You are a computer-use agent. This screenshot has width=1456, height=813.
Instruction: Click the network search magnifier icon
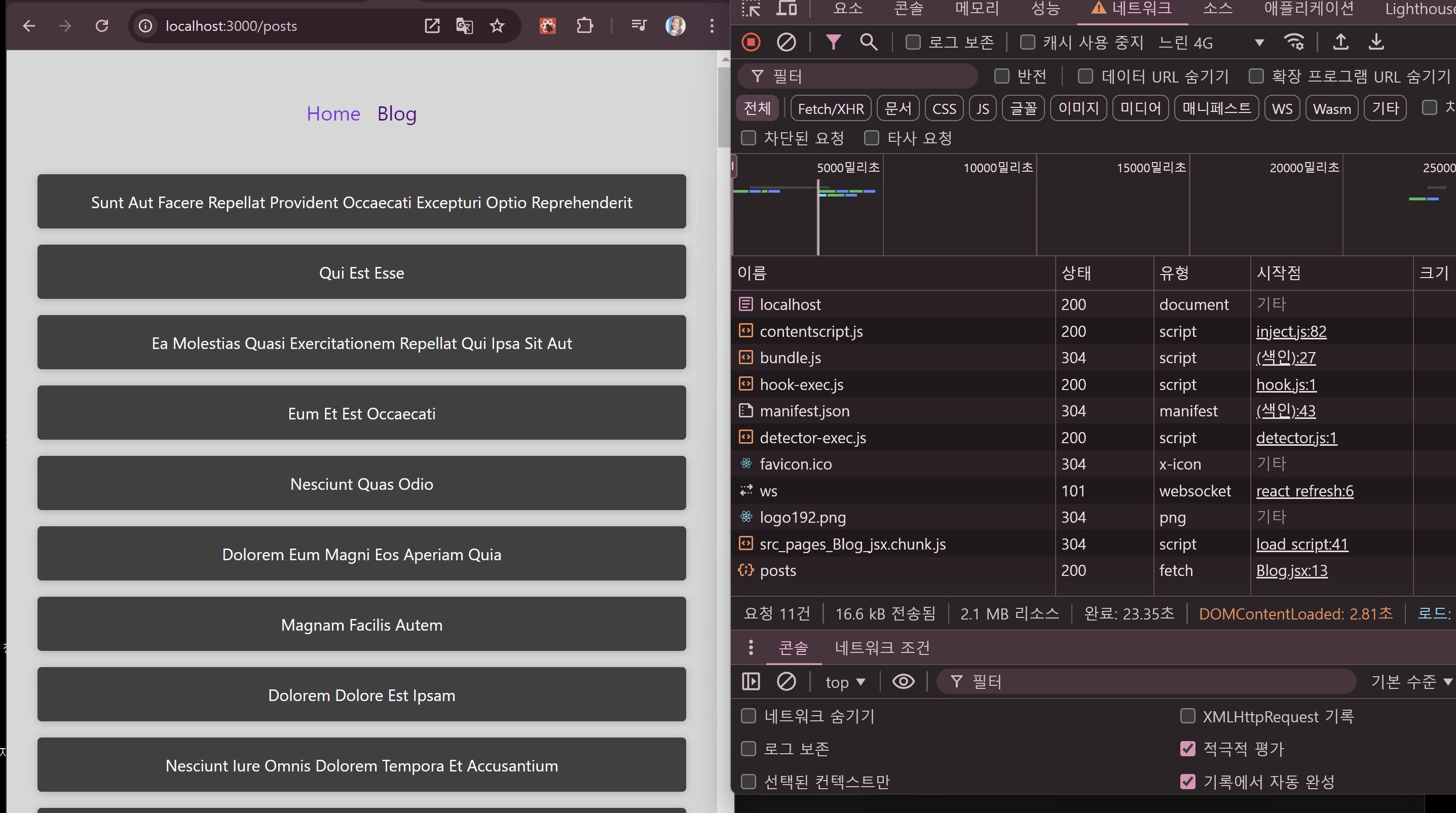click(868, 43)
